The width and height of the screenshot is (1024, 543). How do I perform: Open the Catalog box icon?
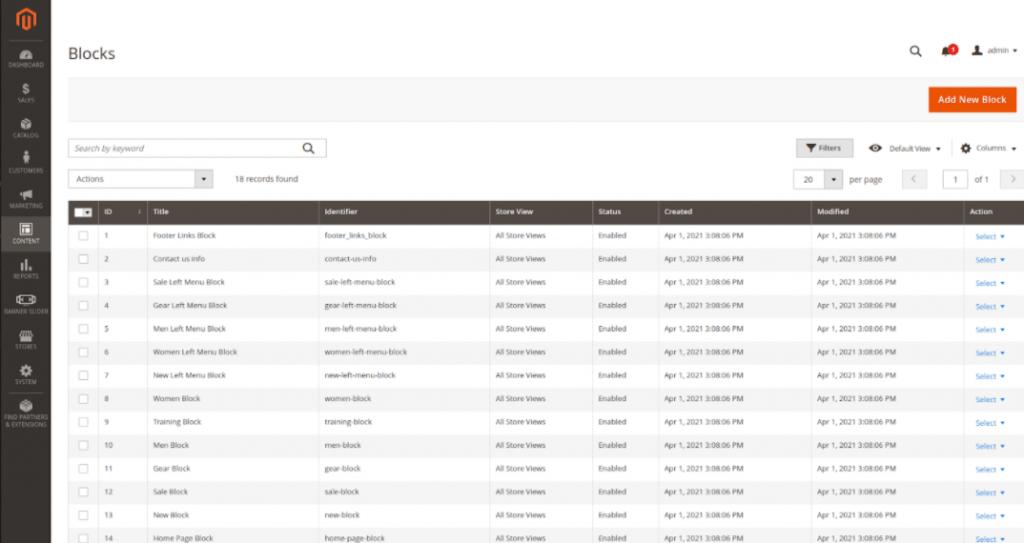25,128
